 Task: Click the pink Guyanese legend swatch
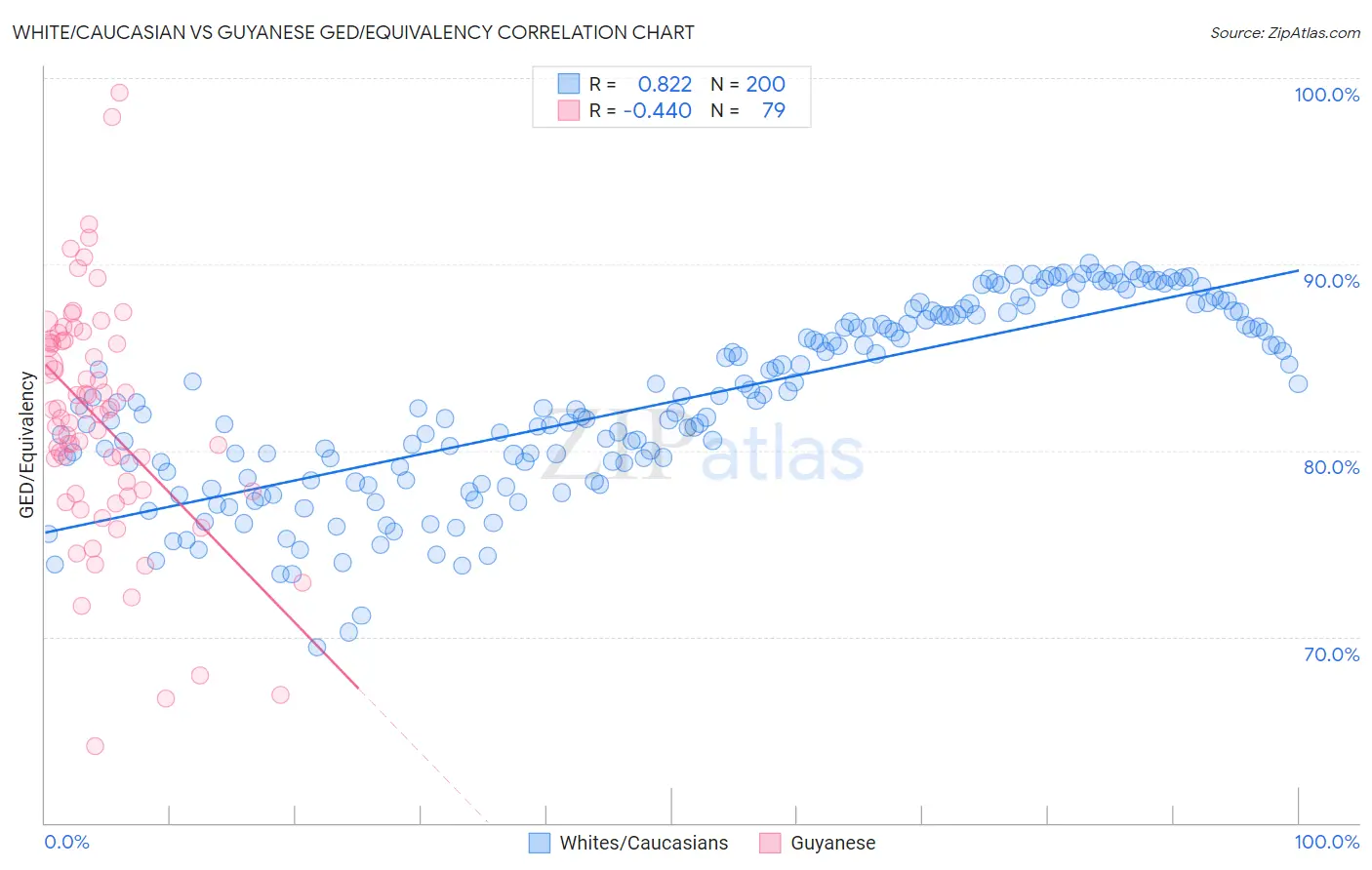[770, 843]
